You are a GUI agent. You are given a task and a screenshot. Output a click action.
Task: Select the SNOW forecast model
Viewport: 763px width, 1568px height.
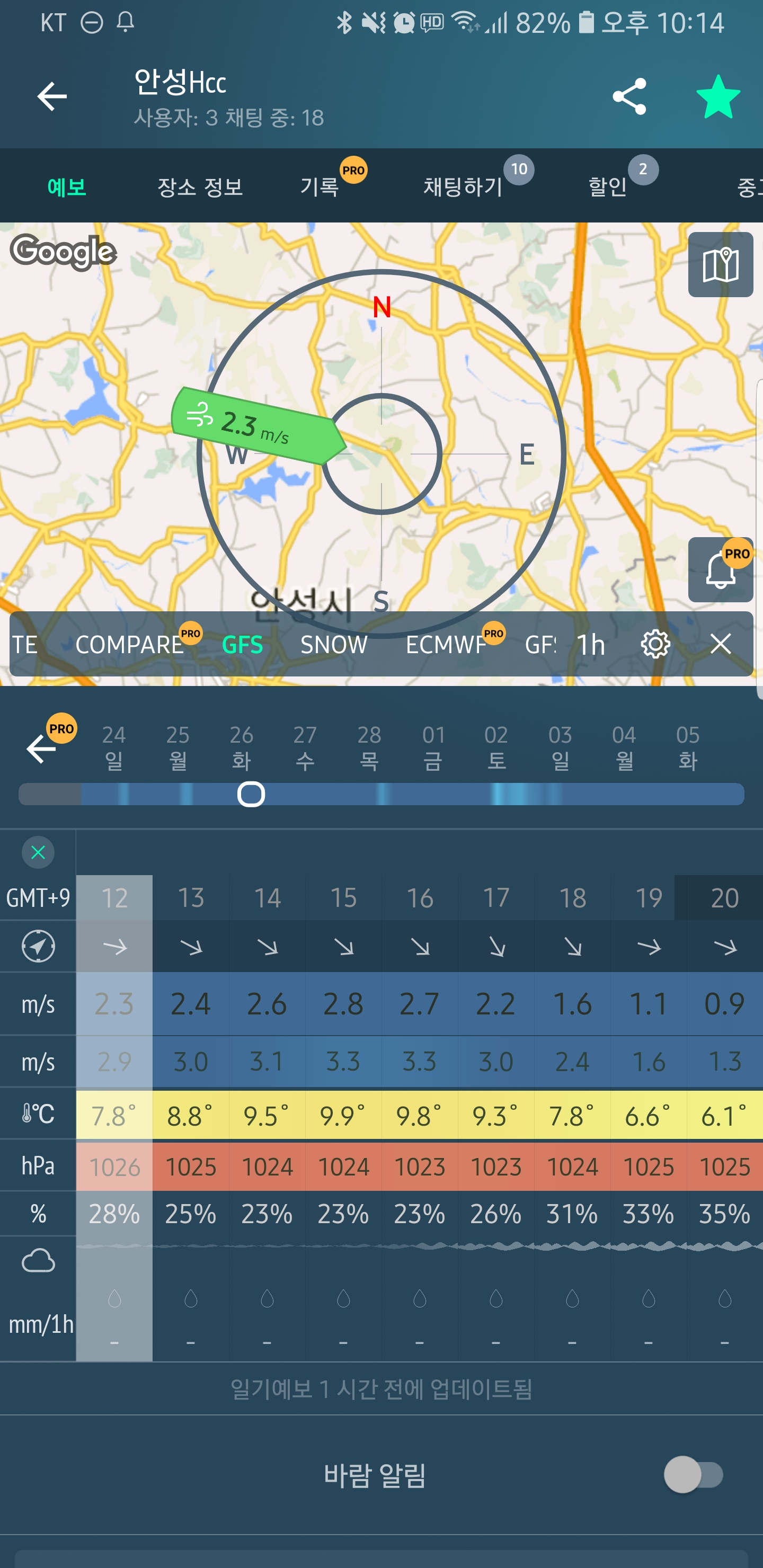[x=334, y=645]
